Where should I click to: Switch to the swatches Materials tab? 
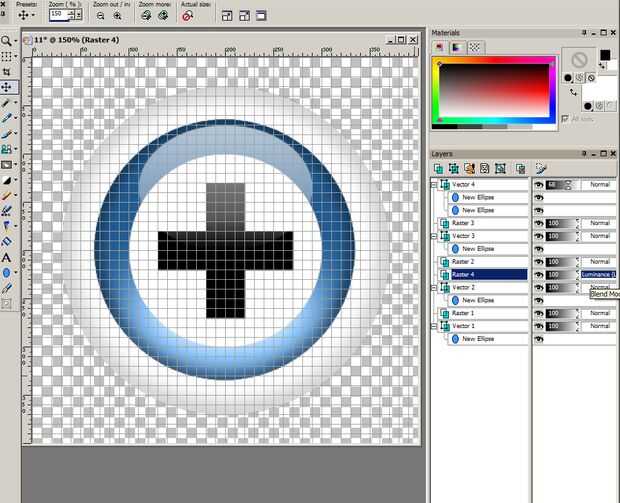pyautogui.click(x=475, y=47)
